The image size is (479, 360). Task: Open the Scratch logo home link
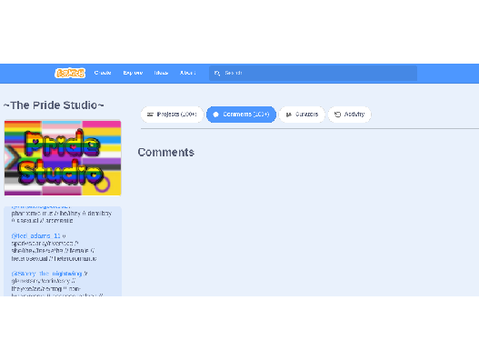click(x=70, y=73)
